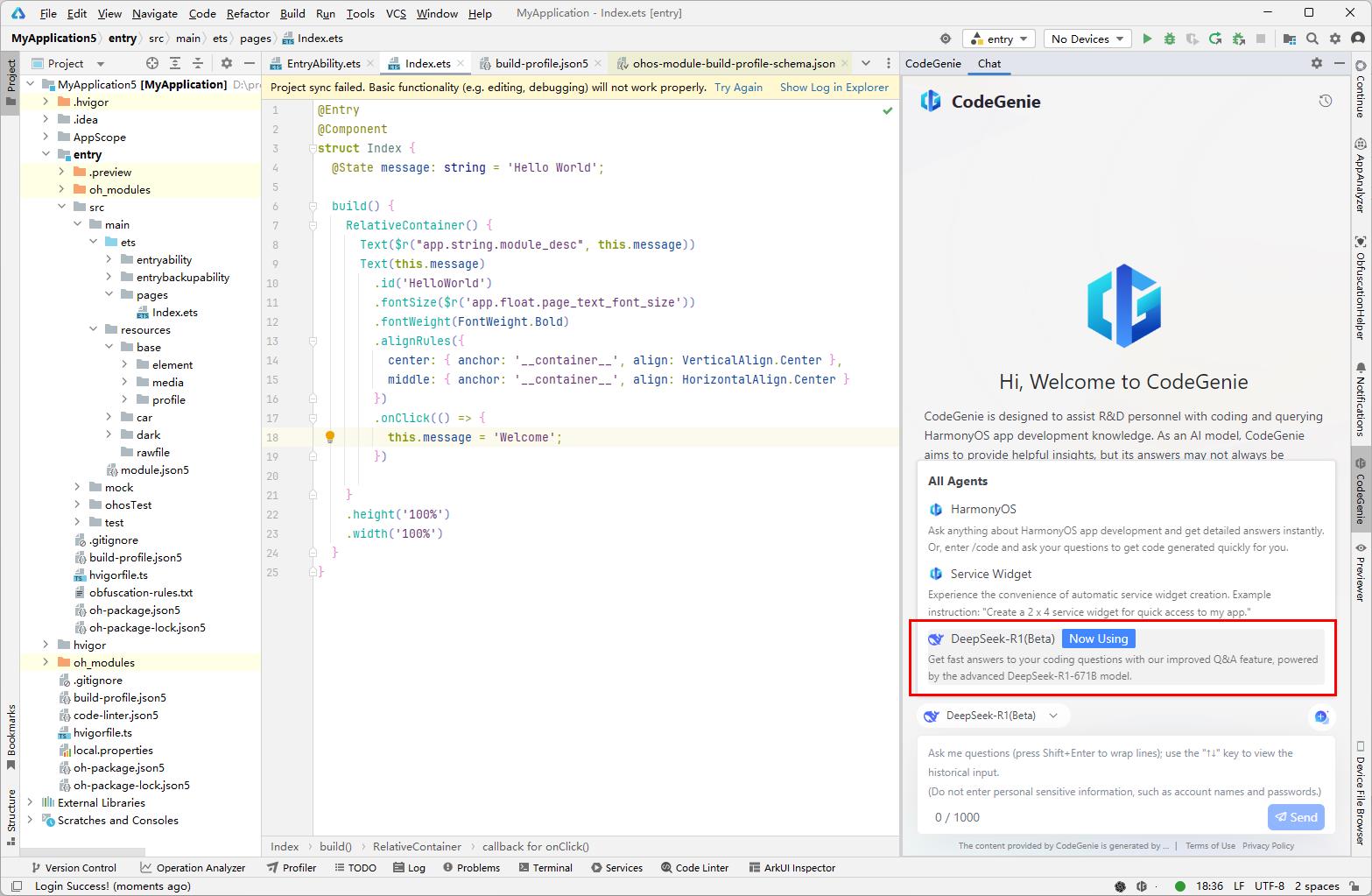Switch to the build-profile.json5 editor tab
Screen dimensions: 1372x896
tap(540, 63)
